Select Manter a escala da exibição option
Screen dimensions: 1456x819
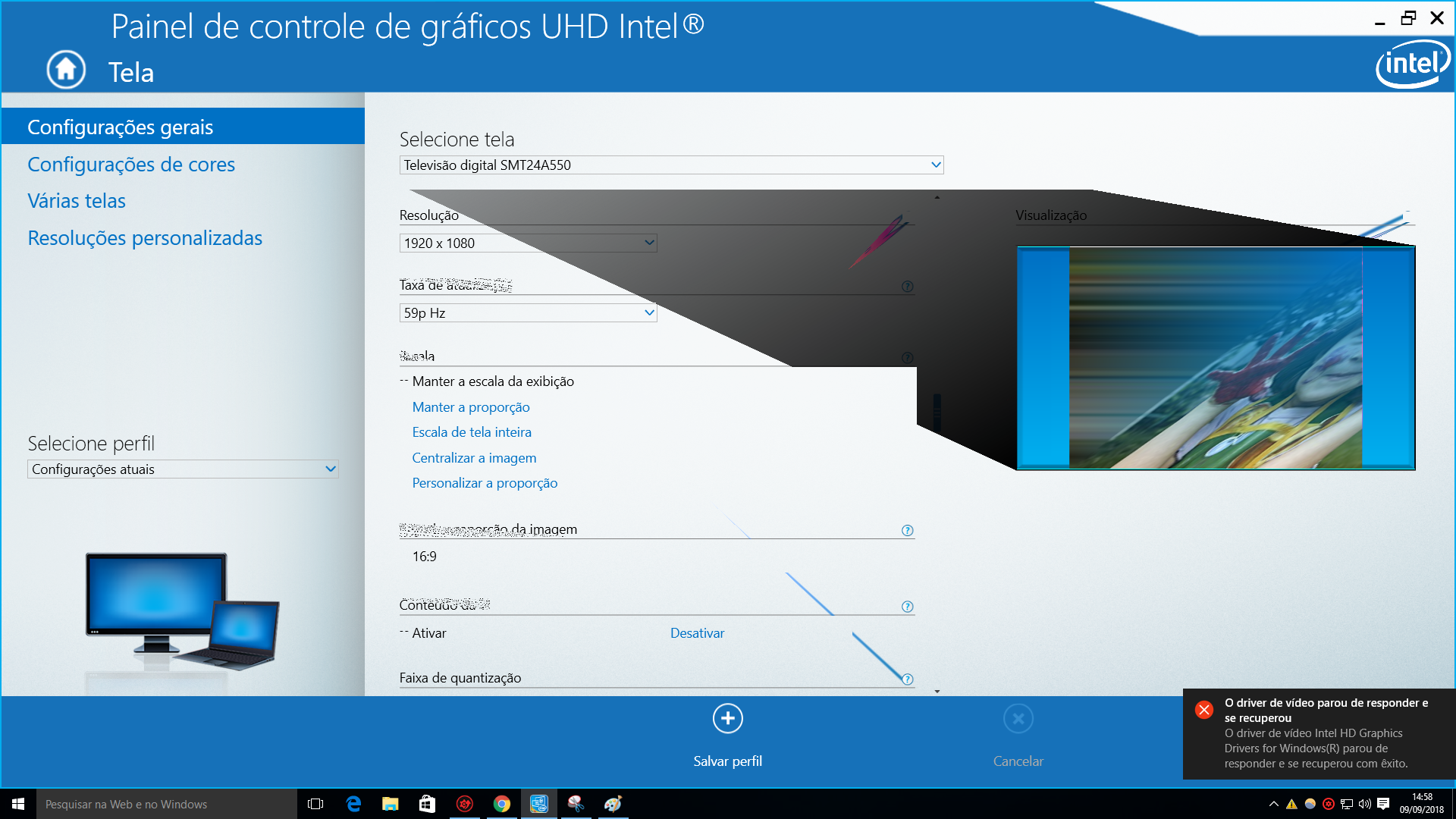click(493, 381)
